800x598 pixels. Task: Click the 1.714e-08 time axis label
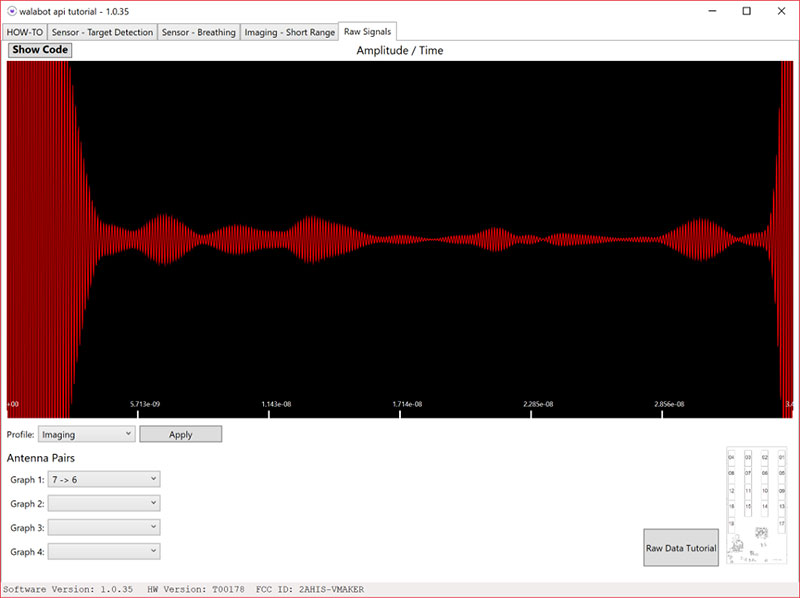[407, 404]
